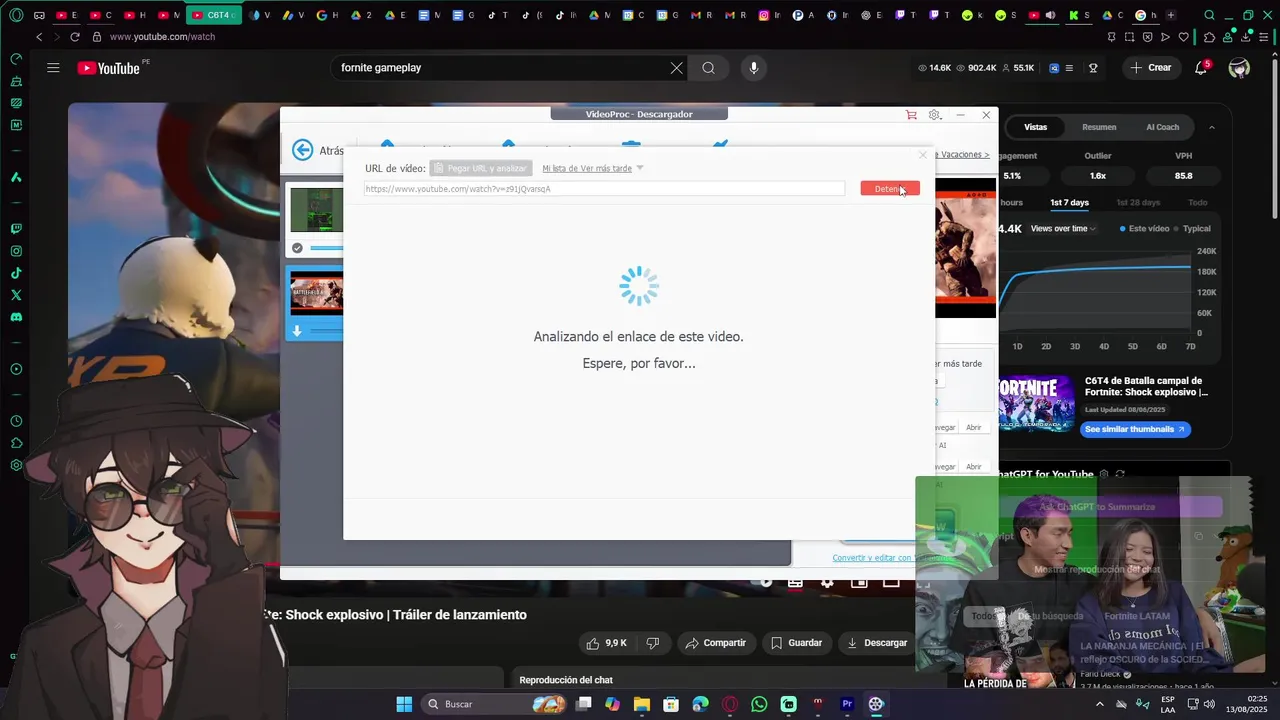The image size is (1280, 720).
Task: Open Opera GX from taskbar
Action: [730, 704]
